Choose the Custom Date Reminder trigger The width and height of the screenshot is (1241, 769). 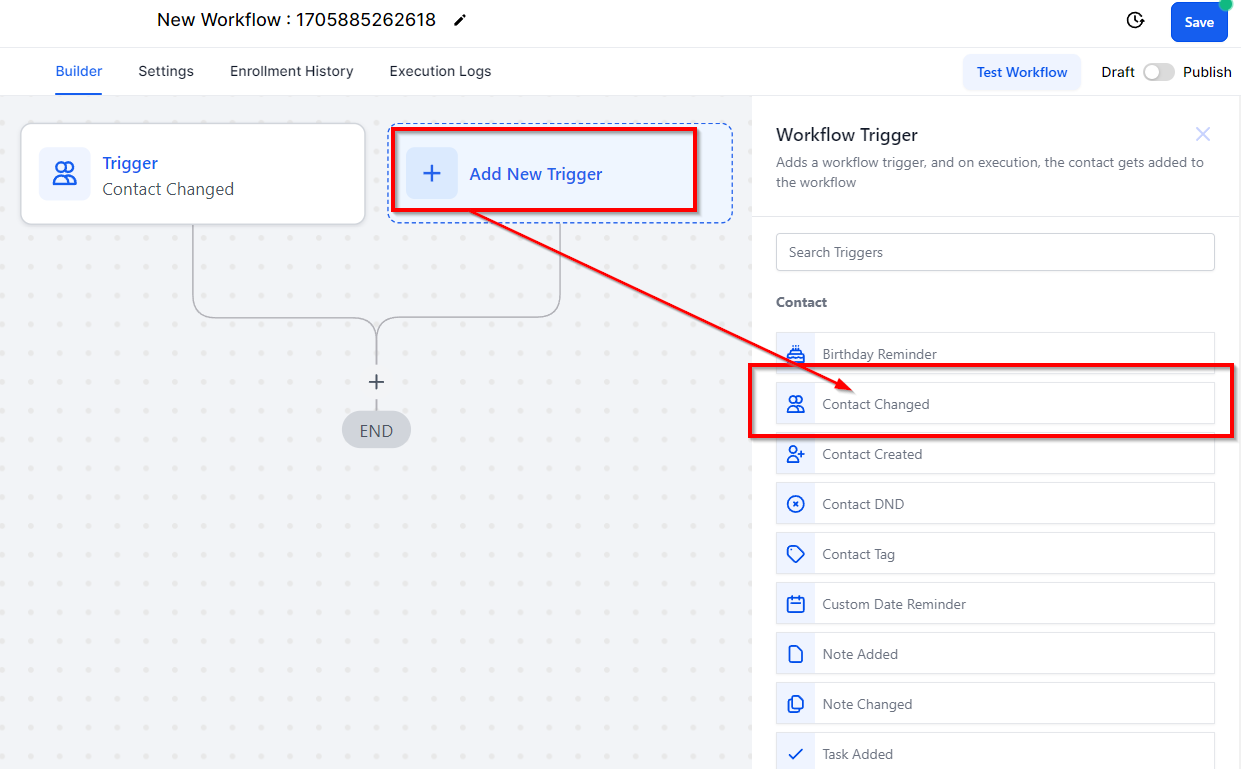(x=995, y=604)
